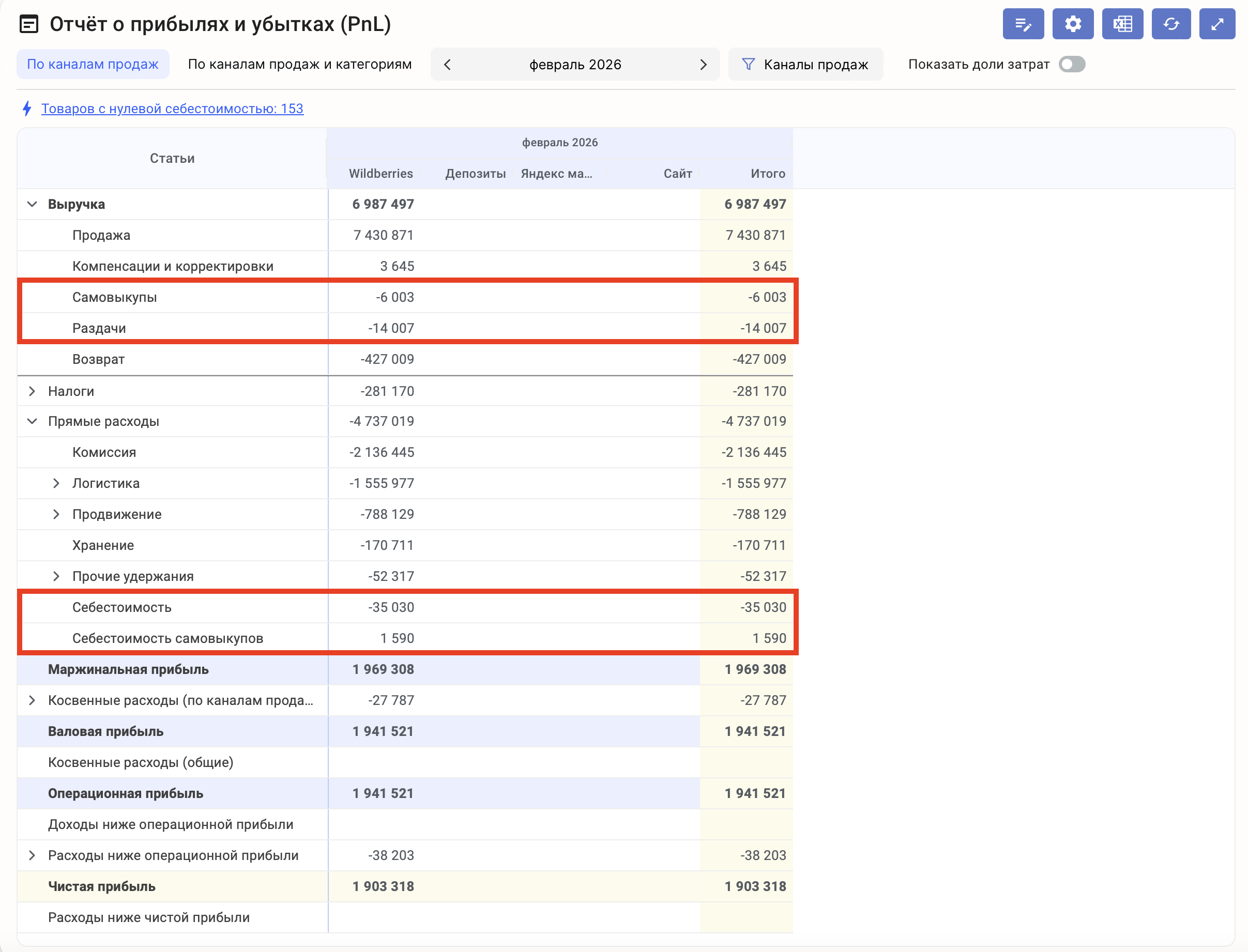
Task: Expand report to fullscreen icon
Action: tap(1216, 24)
